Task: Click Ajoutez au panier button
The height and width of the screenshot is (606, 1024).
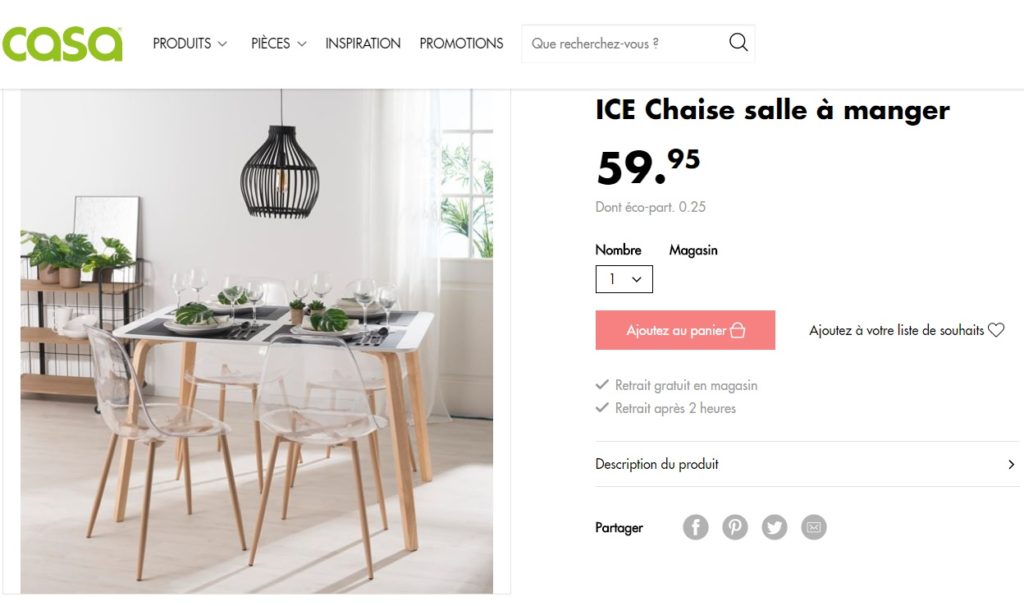Action: [685, 330]
